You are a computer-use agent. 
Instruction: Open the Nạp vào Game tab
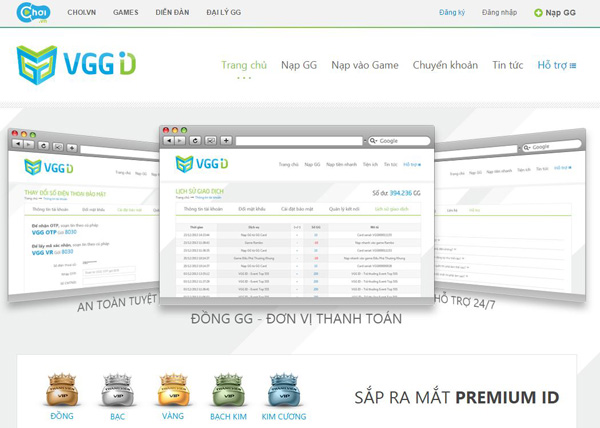(365, 65)
